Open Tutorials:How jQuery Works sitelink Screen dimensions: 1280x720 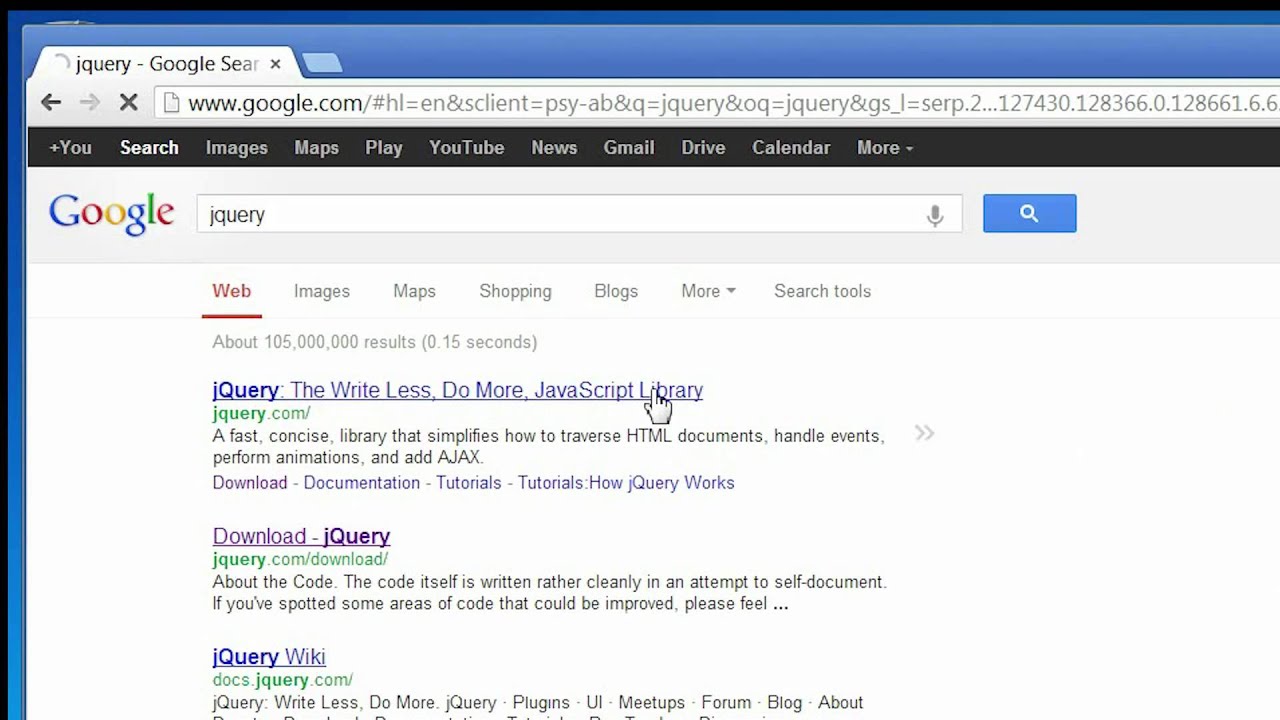point(626,483)
